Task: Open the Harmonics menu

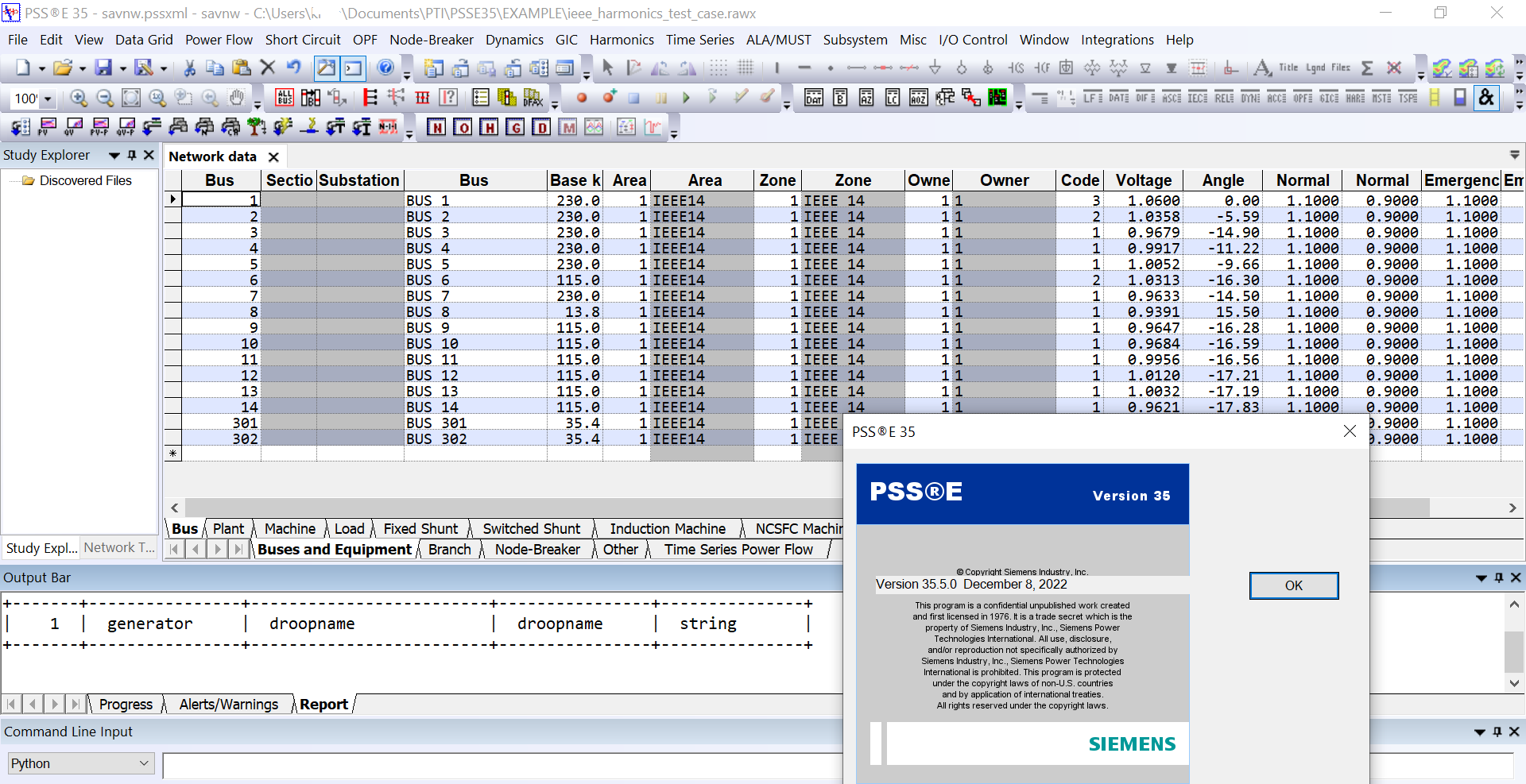Action: pyautogui.click(x=622, y=40)
